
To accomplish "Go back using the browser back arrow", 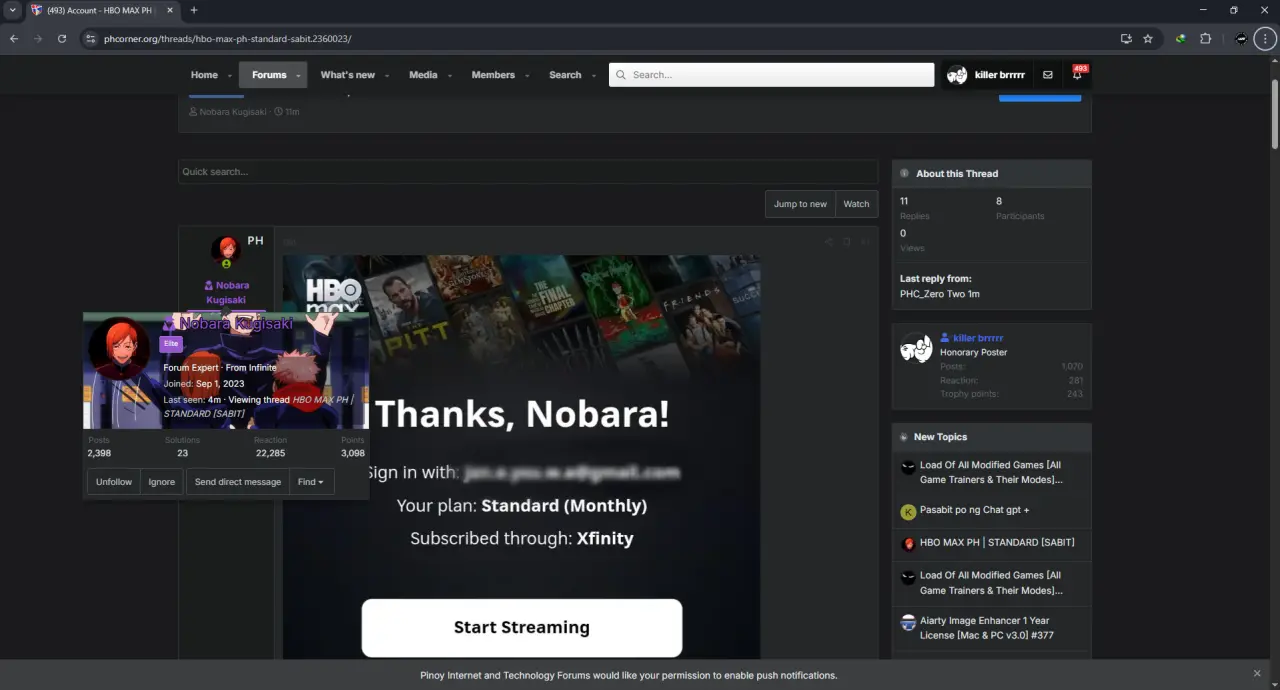I will (x=14, y=38).
